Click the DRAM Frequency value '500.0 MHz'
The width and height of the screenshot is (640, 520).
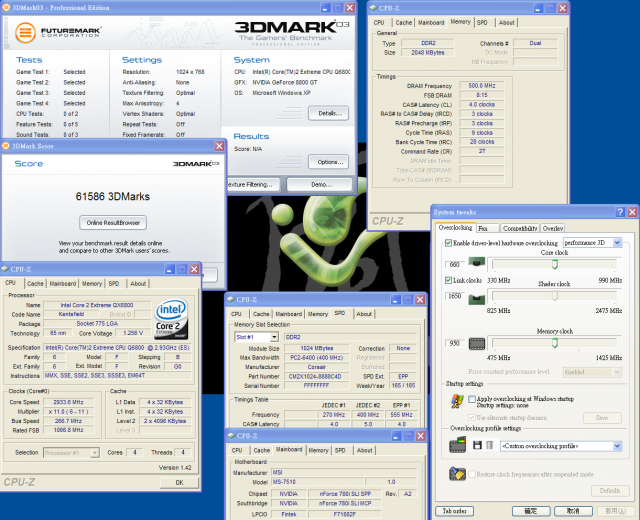[x=482, y=85]
